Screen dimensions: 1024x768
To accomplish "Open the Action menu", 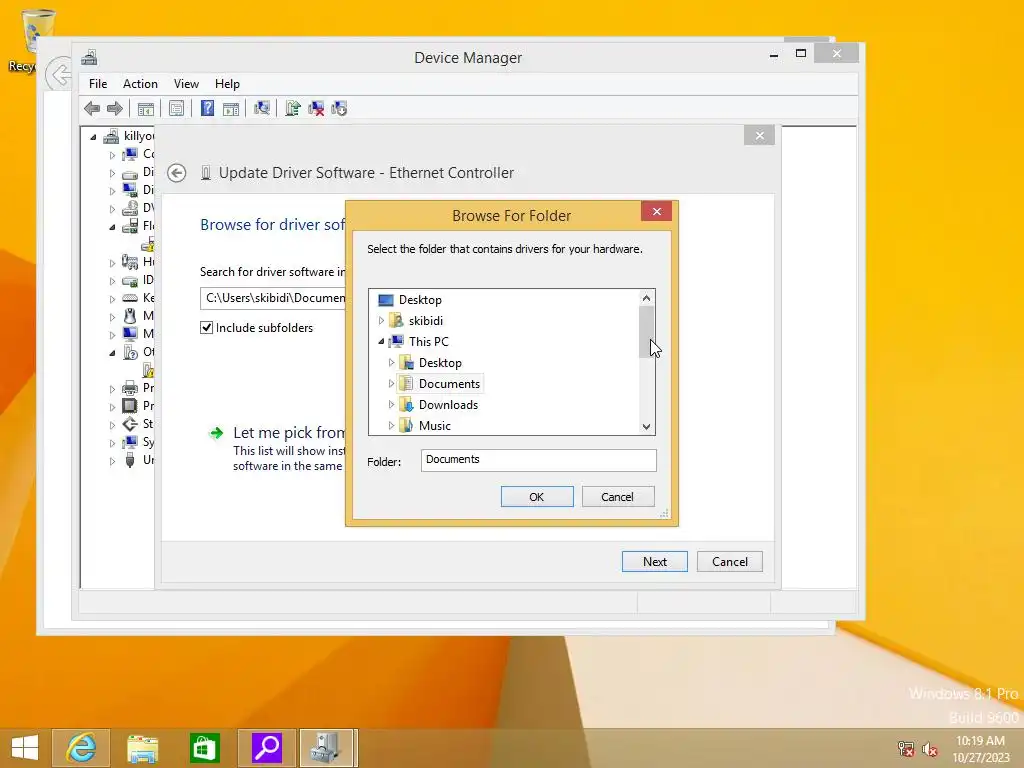I will [x=140, y=84].
